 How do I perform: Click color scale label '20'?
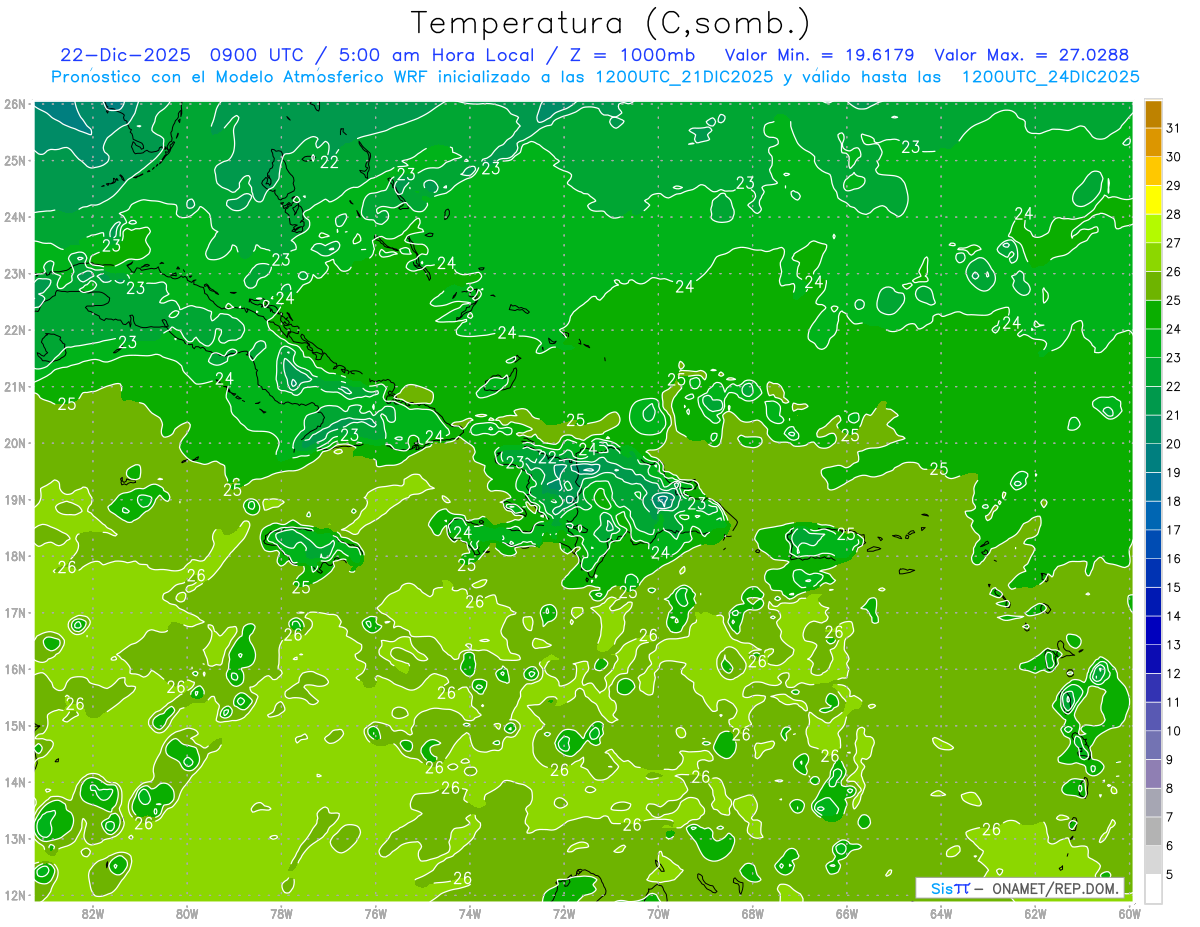[x=1174, y=443]
